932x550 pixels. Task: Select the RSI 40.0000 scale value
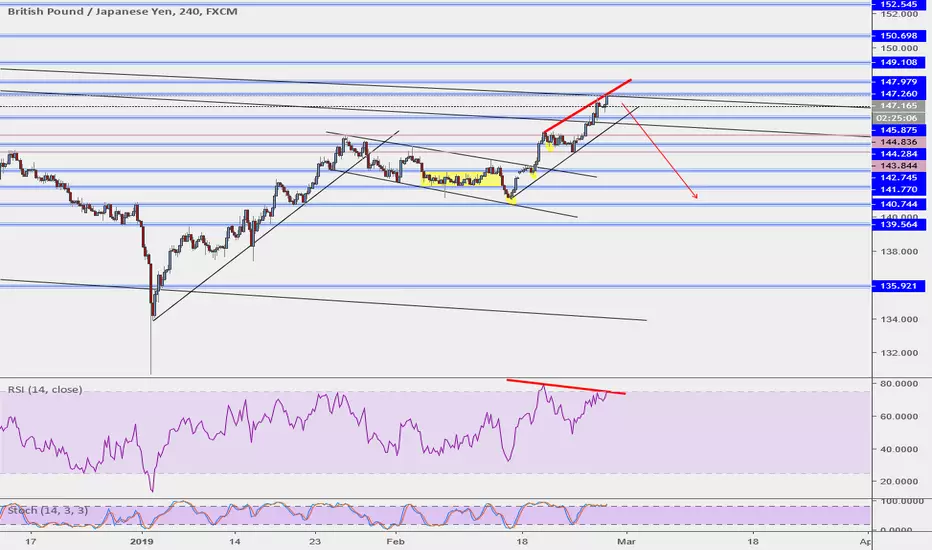899,449
